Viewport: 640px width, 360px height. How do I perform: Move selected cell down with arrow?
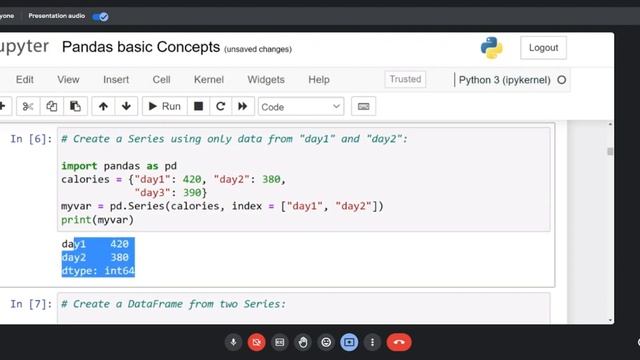point(126,107)
